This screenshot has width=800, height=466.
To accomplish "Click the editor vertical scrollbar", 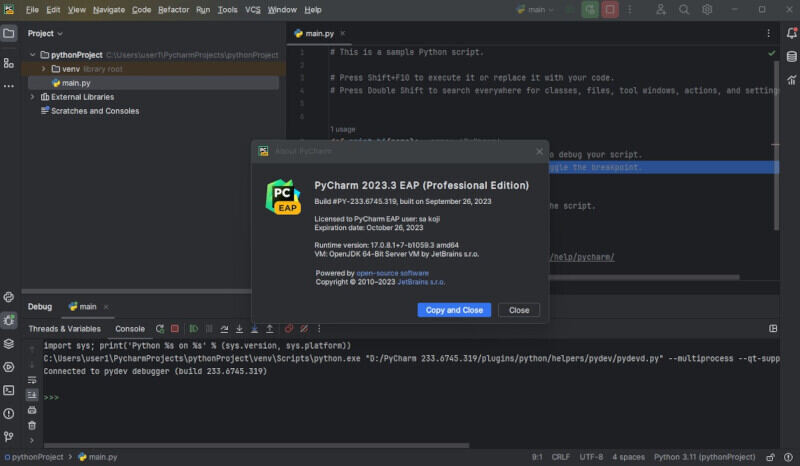I will [x=776, y=145].
